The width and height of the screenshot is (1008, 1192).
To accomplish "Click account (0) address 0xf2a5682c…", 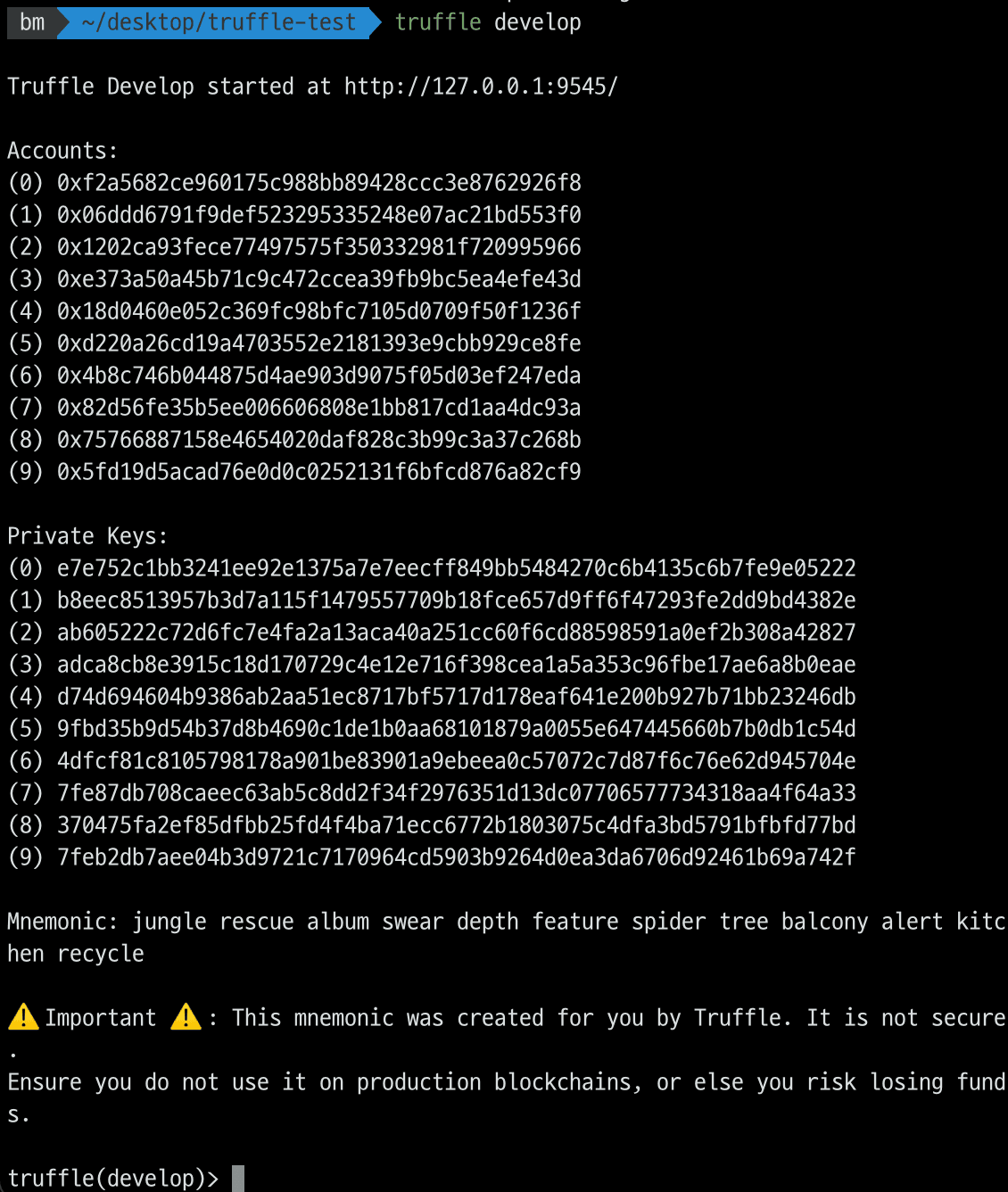I will (x=319, y=183).
